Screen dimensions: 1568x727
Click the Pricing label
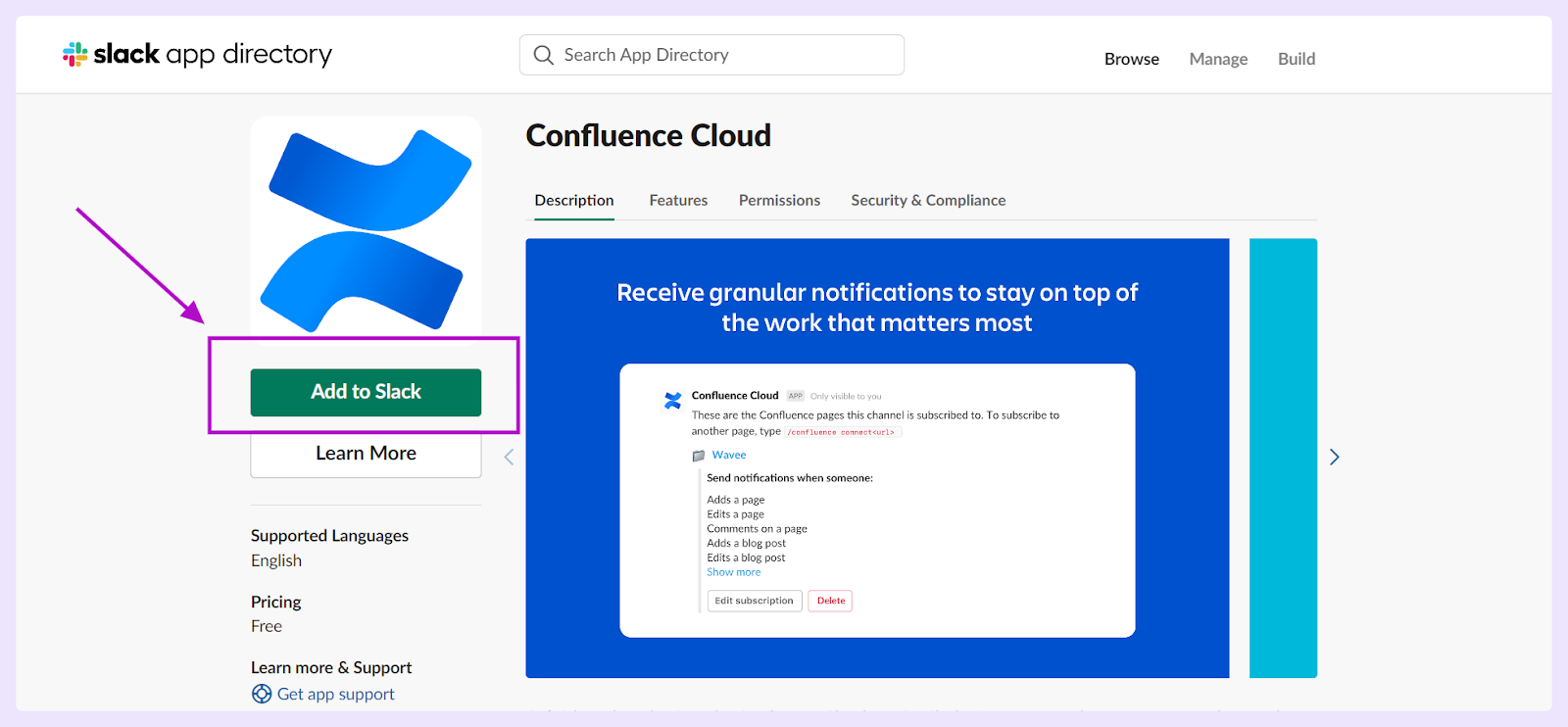coord(275,602)
